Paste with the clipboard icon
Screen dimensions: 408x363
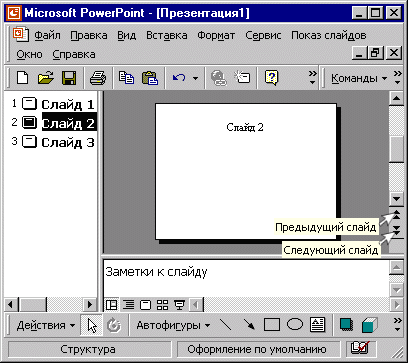150,78
